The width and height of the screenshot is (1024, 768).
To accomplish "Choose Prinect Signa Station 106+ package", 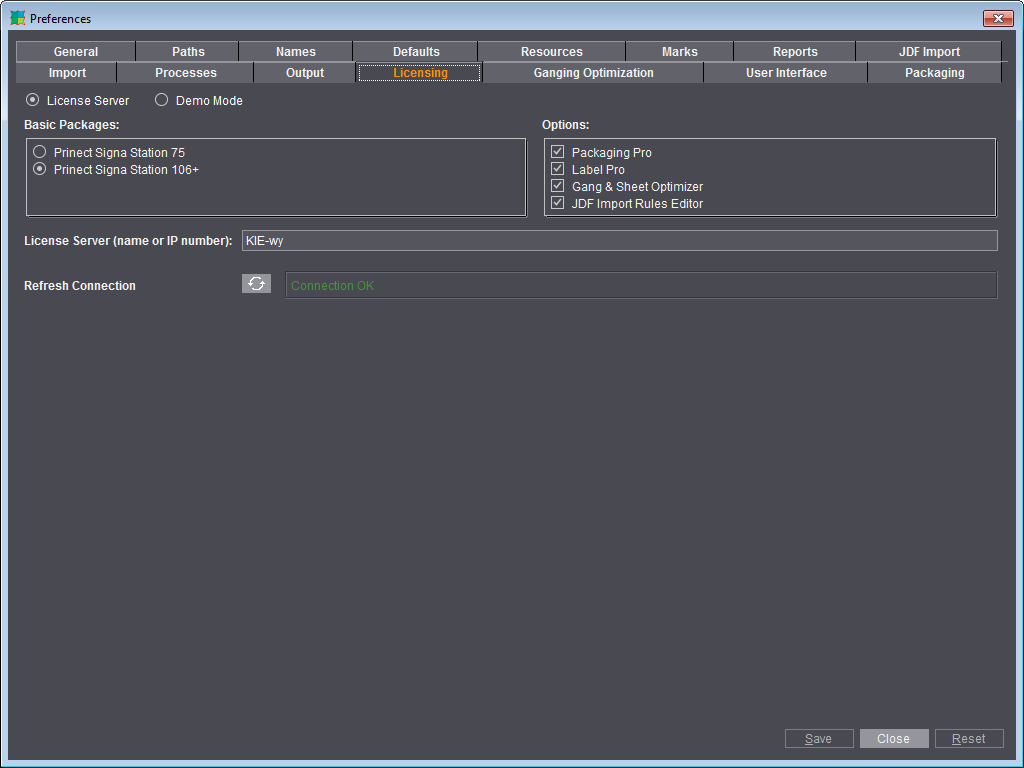I will [40, 169].
